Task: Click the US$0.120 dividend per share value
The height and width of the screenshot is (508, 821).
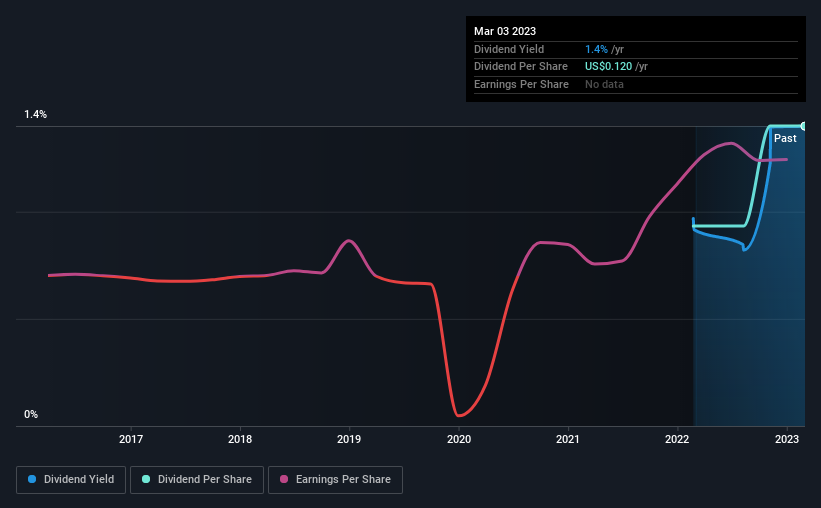Action: coord(608,67)
